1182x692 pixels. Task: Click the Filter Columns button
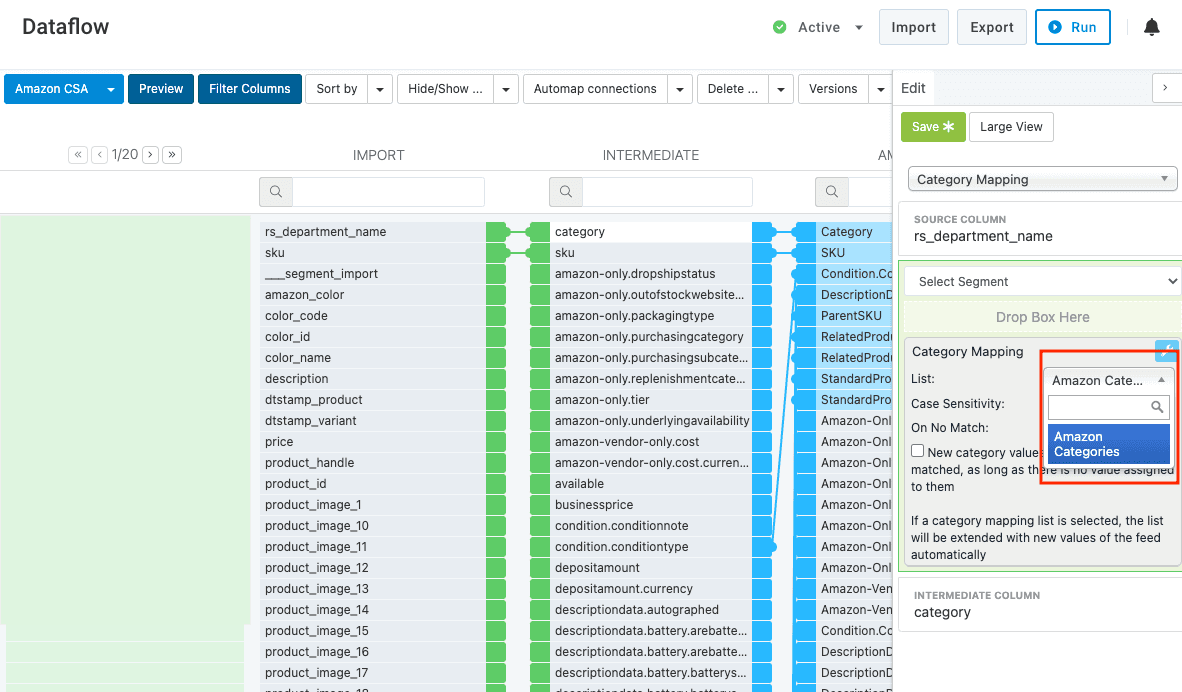[249, 89]
